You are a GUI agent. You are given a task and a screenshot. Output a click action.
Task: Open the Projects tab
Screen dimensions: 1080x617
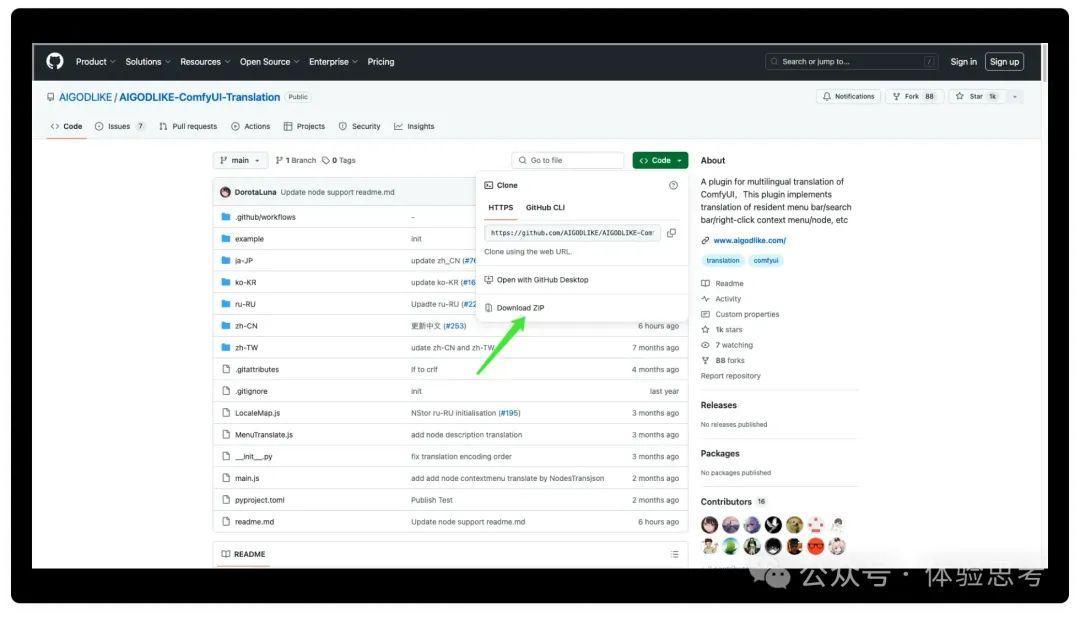(x=304, y=127)
